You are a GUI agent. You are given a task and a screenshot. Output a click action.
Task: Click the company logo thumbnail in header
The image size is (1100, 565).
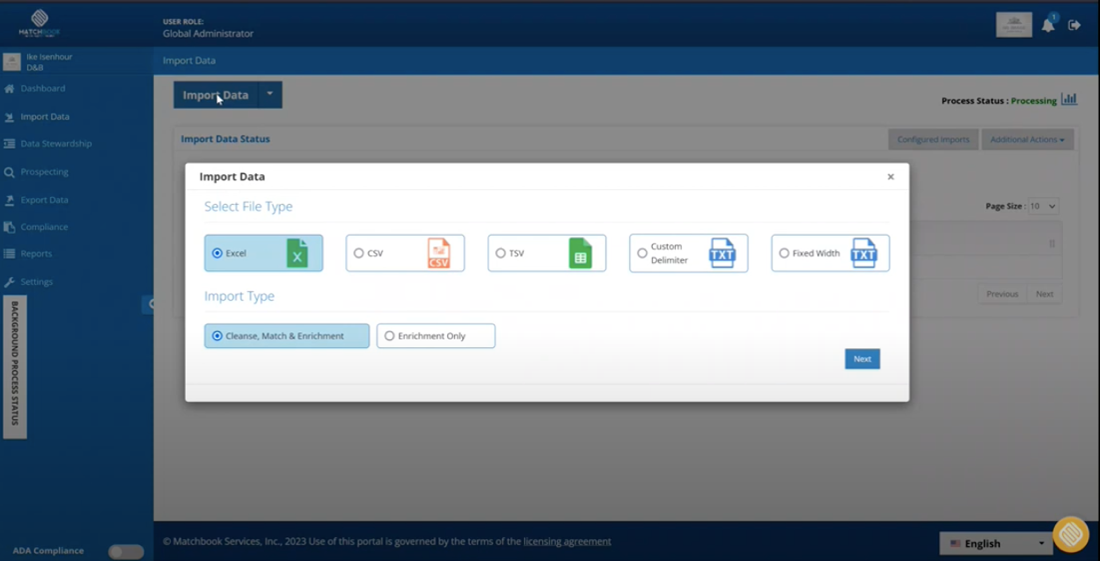pyautogui.click(x=1014, y=25)
